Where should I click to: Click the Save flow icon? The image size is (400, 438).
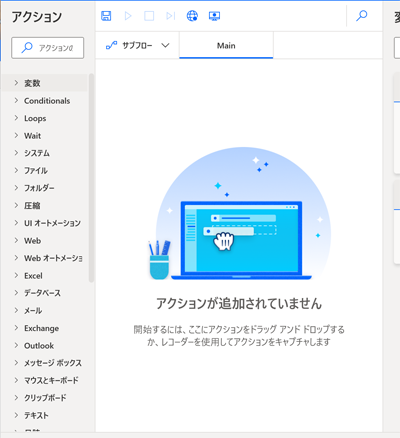tap(106, 16)
